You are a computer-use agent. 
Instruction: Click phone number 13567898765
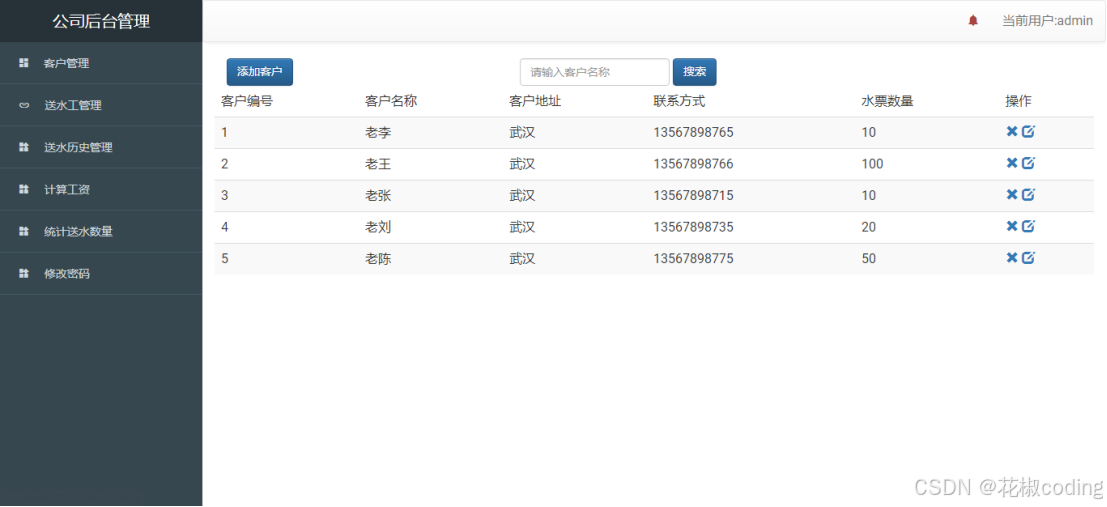click(693, 132)
